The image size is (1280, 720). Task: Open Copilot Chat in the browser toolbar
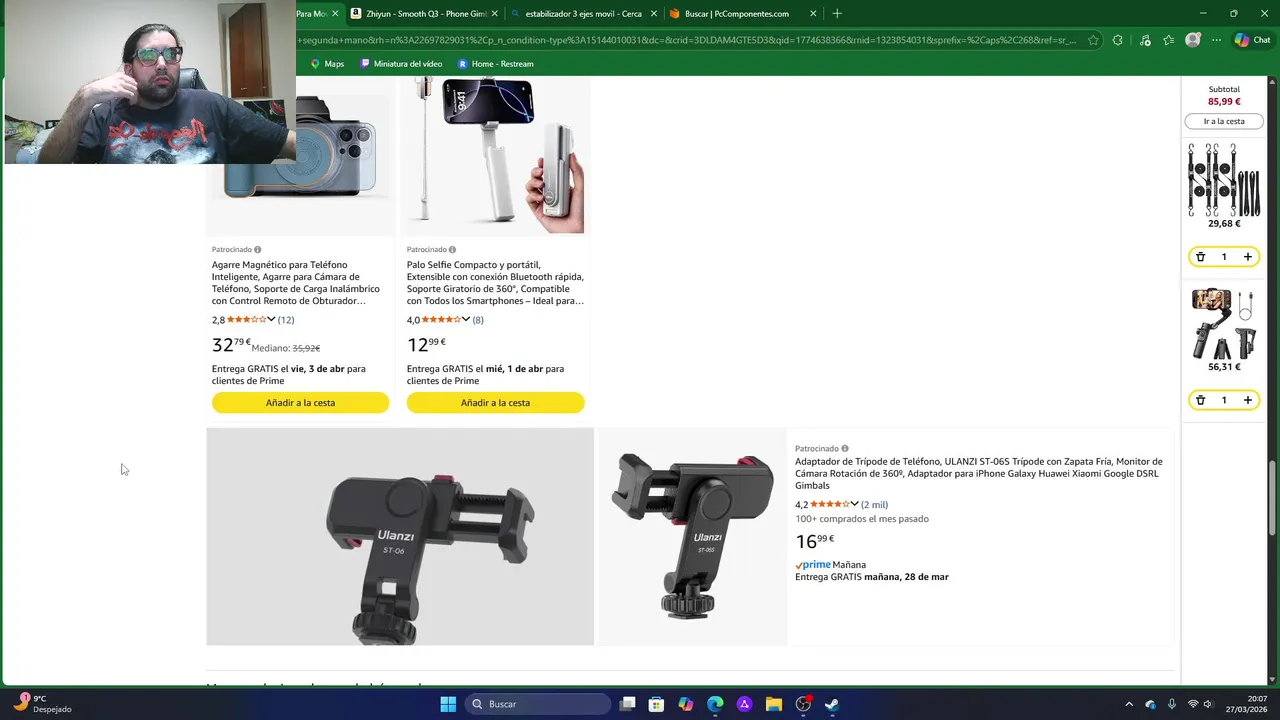pos(1252,40)
